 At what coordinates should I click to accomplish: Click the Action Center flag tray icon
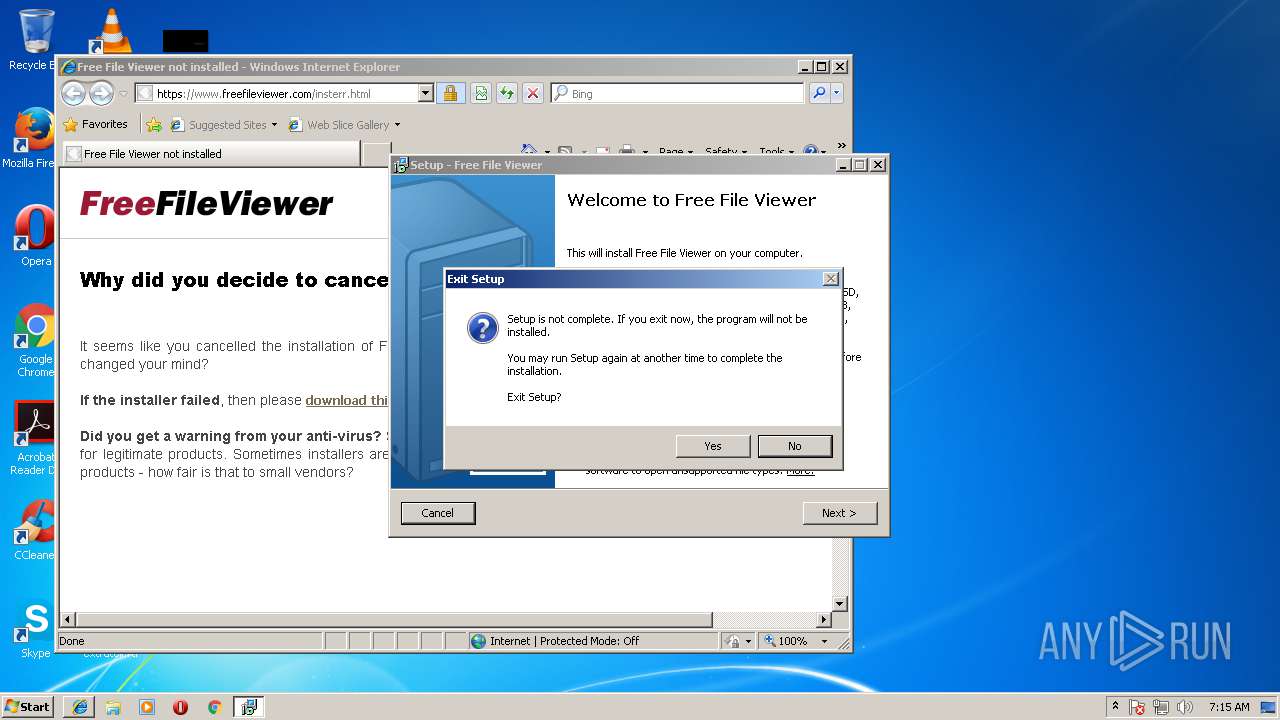pos(1137,707)
